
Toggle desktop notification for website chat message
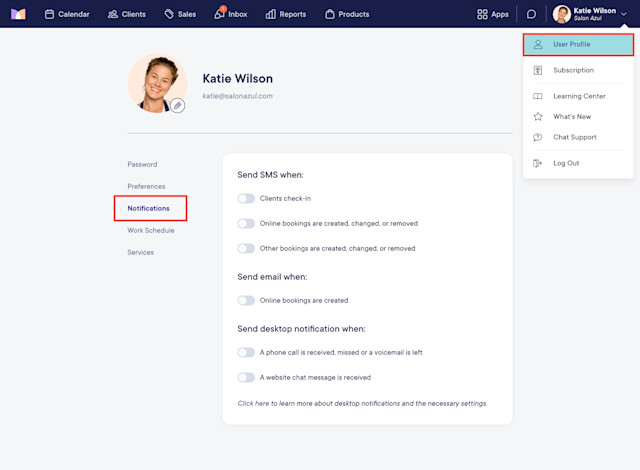point(246,377)
